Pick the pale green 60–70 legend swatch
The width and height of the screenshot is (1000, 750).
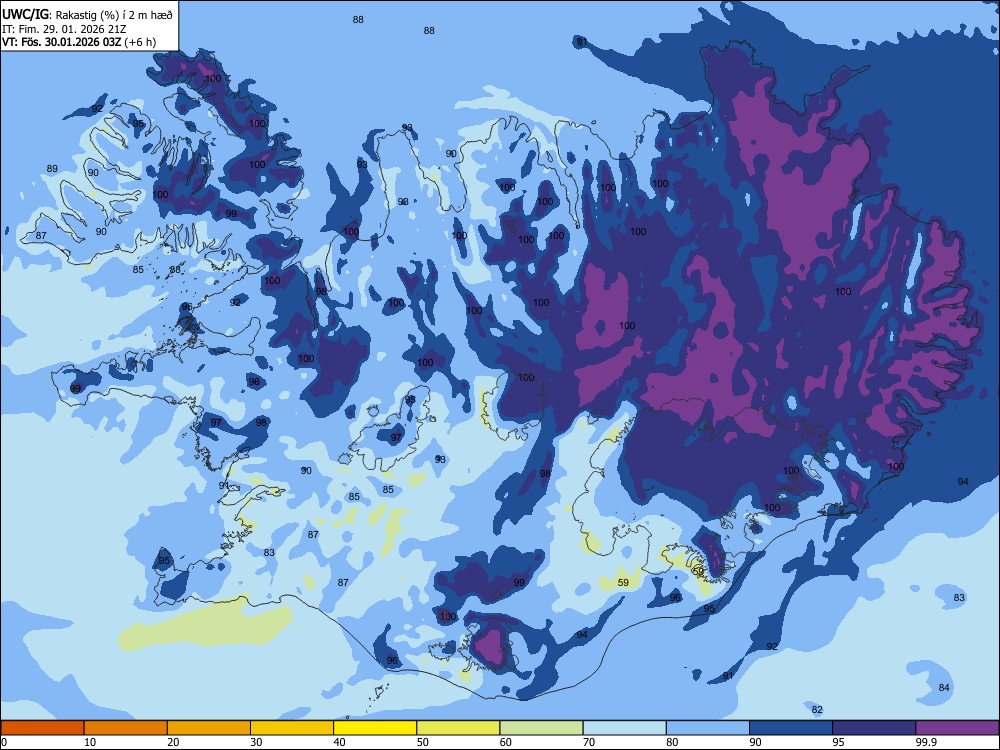pos(541,728)
